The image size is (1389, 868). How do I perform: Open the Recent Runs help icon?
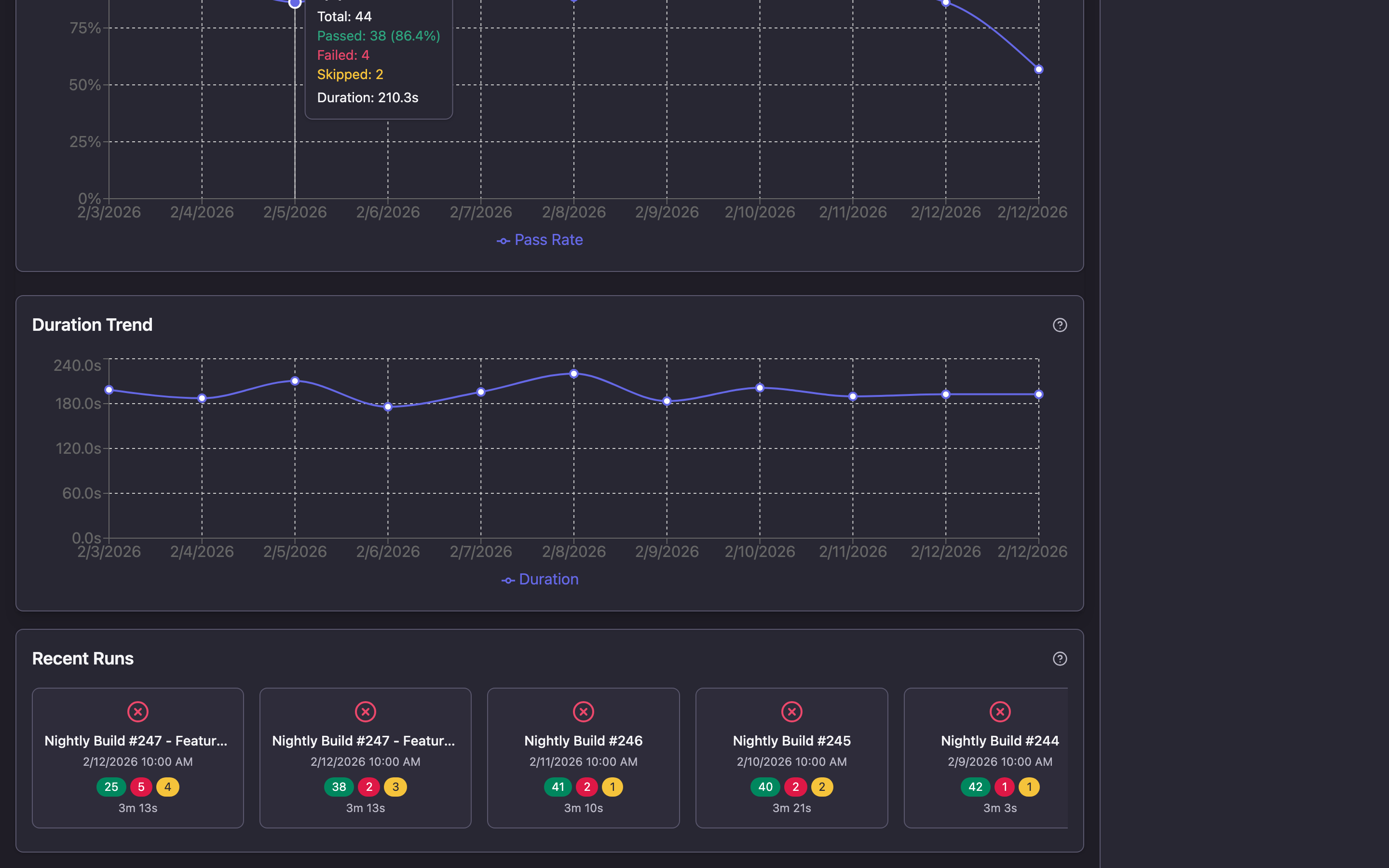coord(1060,659)
